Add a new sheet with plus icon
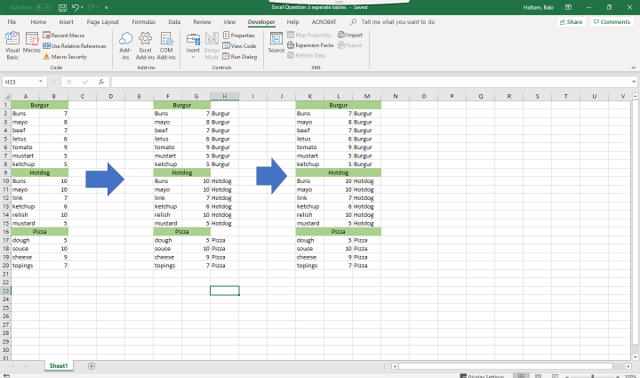The width and height of the screenshot is (640, 378). pos(91,366)
